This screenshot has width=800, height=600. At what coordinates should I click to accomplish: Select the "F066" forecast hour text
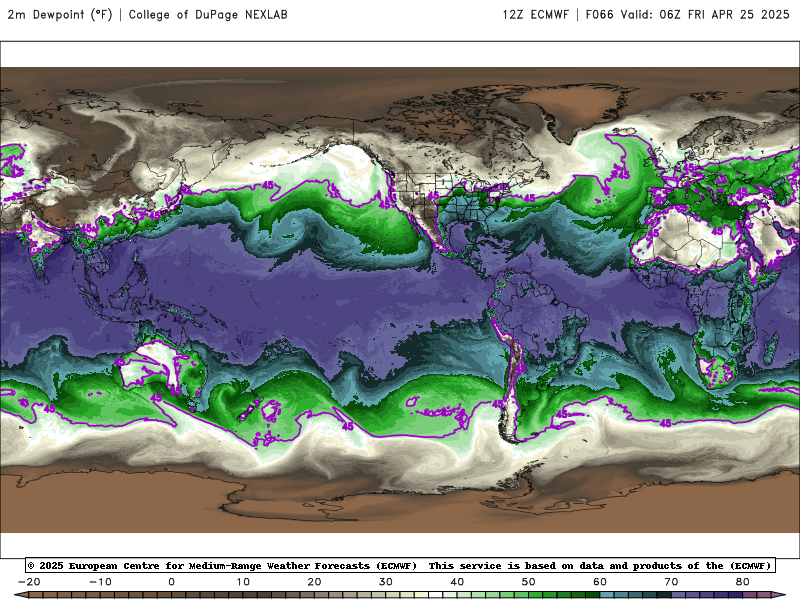coord(599,15)
